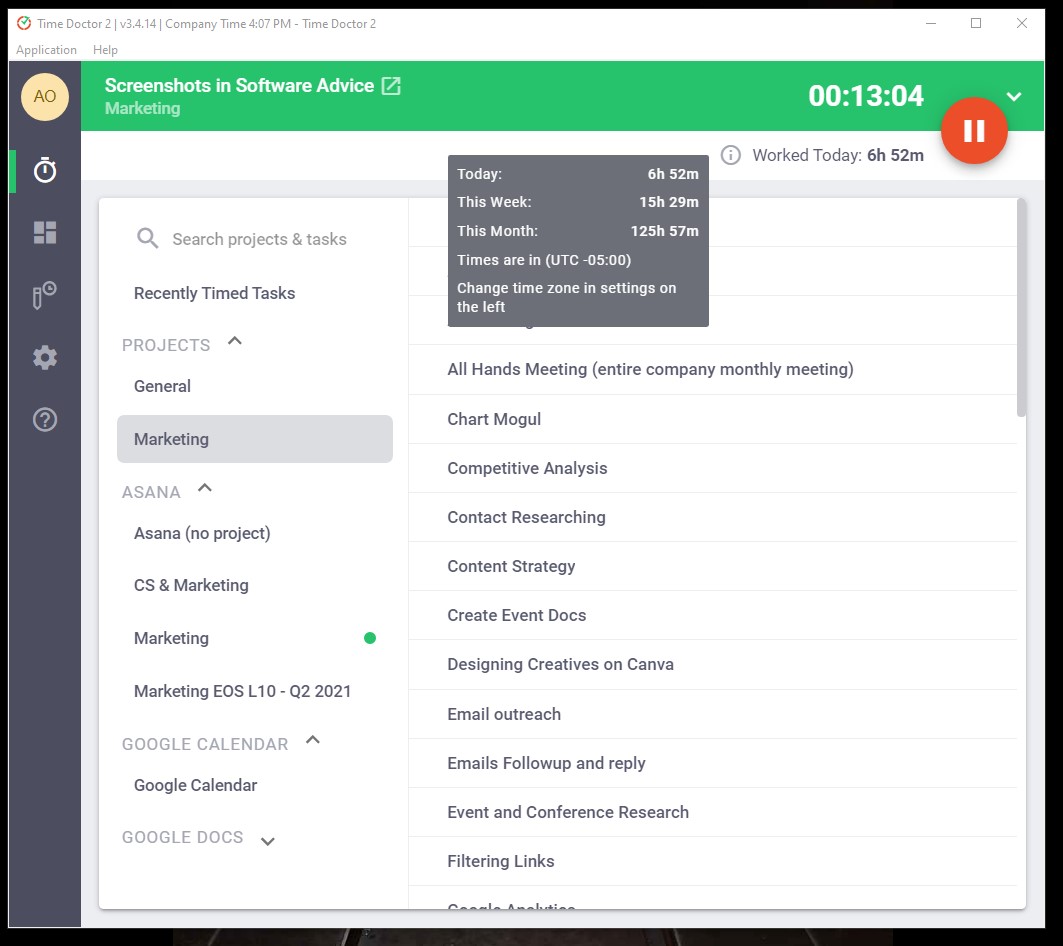Open Recently Timed Tasks
The image size is (1063, 946).
coord(214,293)
